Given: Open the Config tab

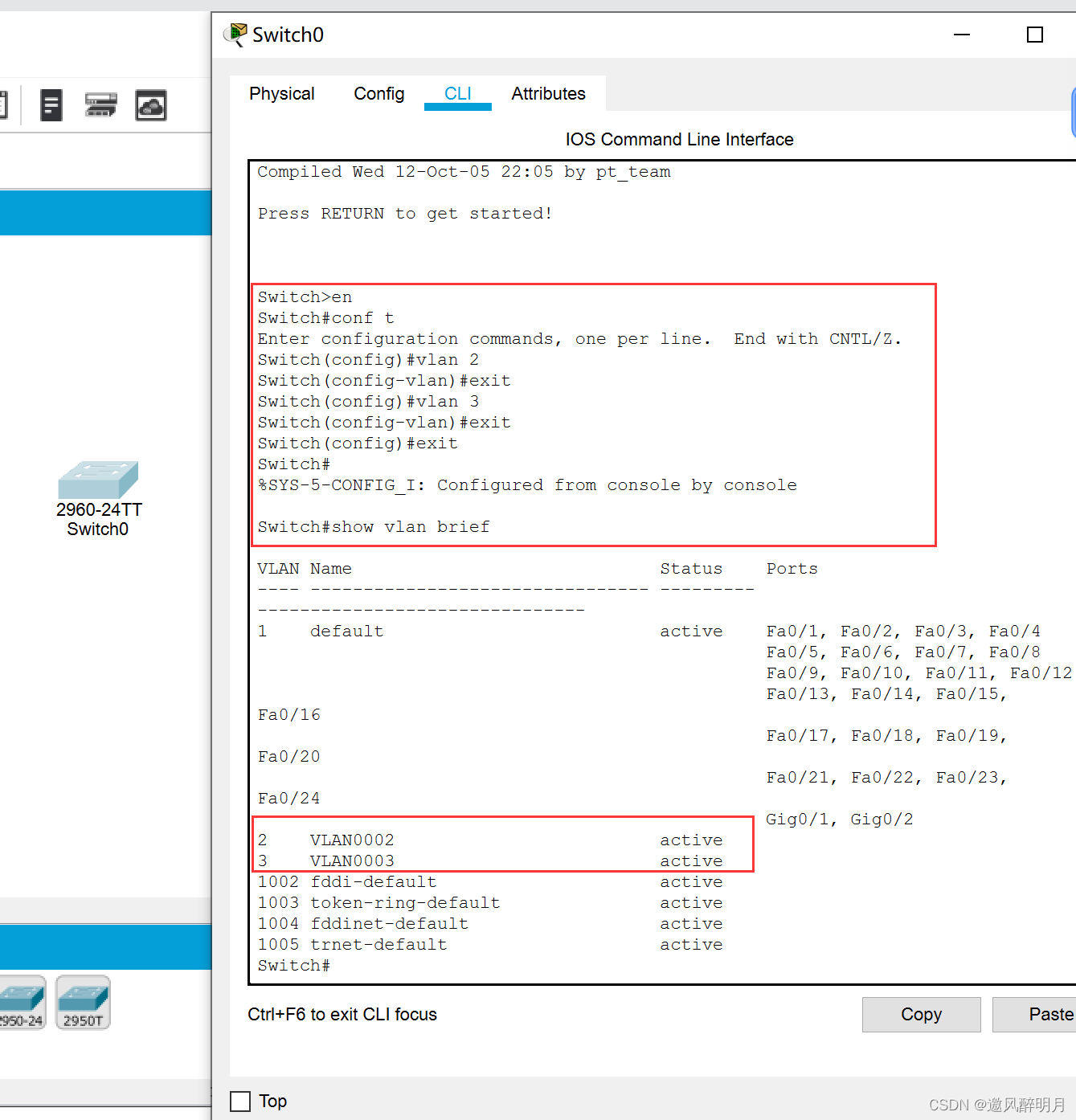Looking at the screenshot, I should pyautogui.click(x=378, y=94).
